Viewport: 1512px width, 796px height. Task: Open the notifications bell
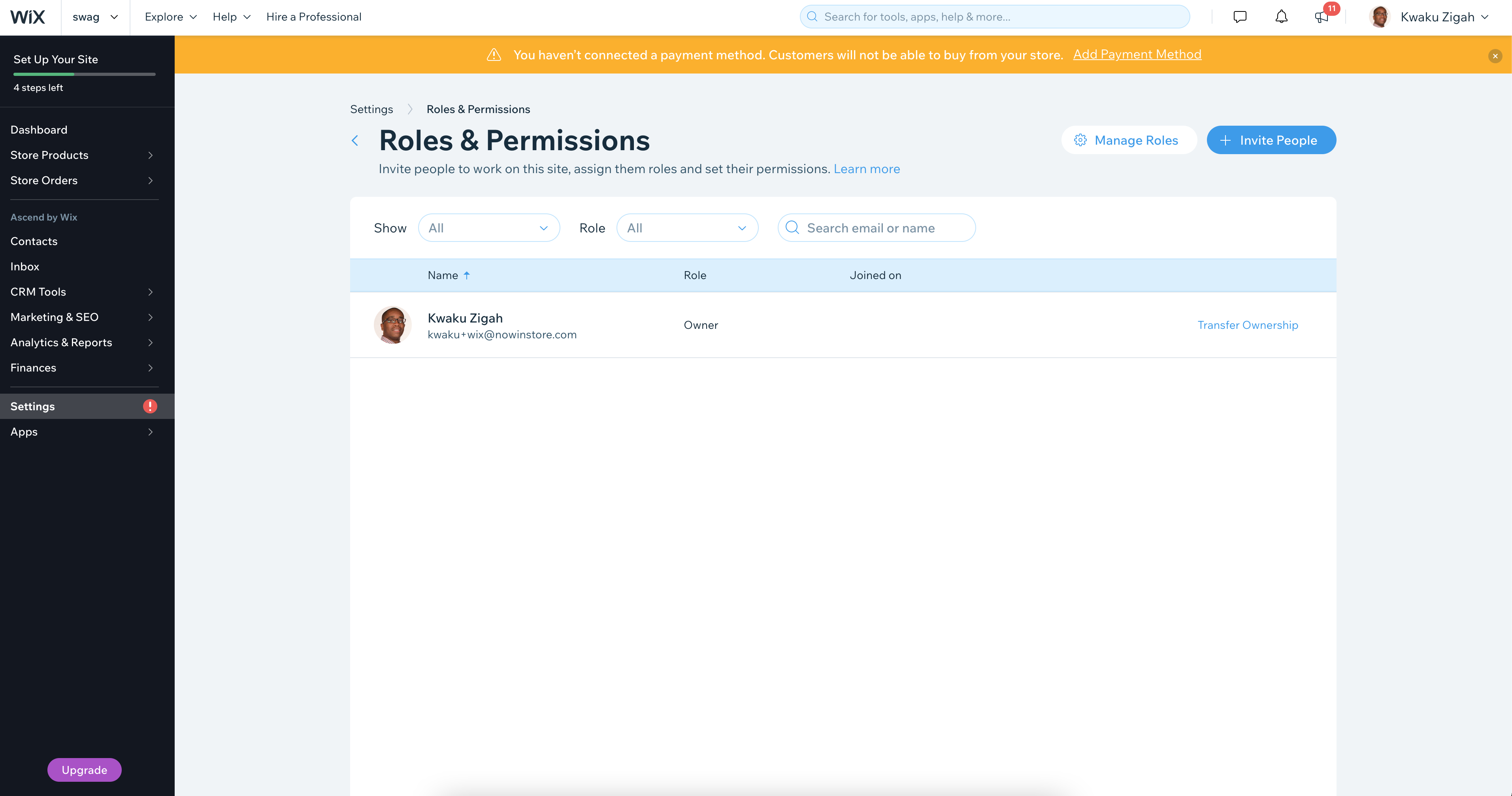pos(1281,17)
